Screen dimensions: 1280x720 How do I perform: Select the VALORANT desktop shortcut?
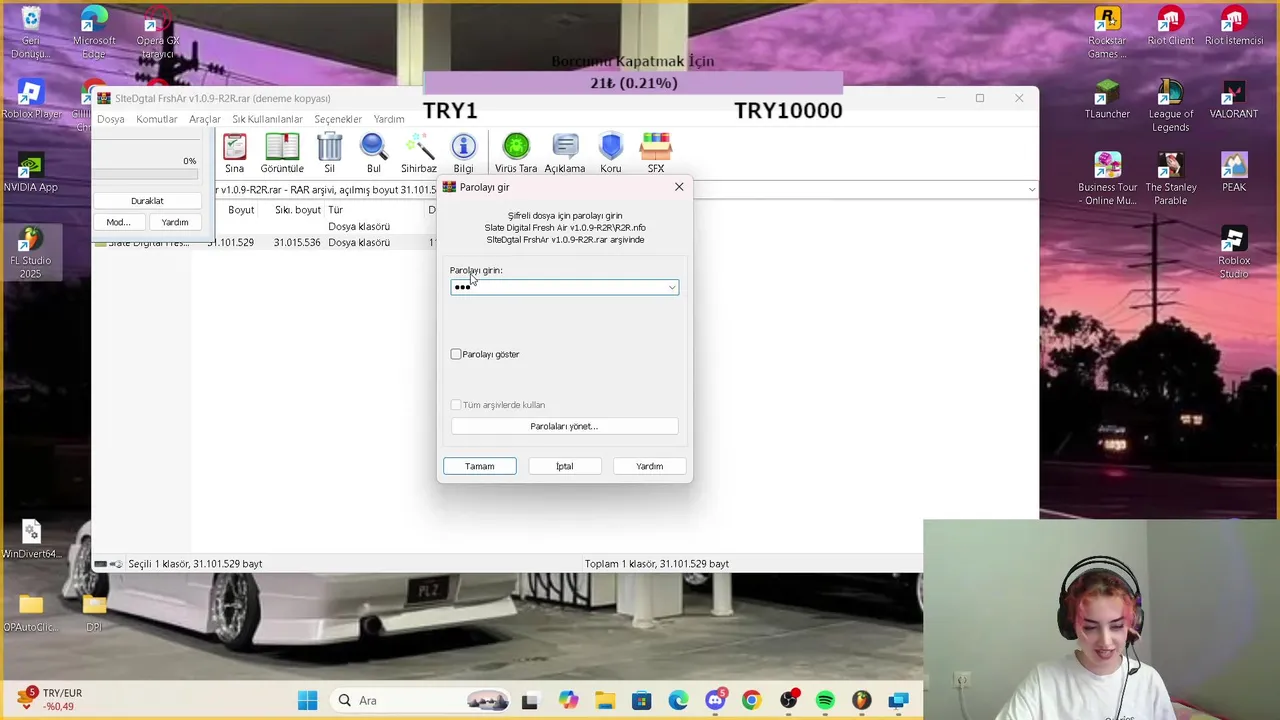[x=1234, y=99]
